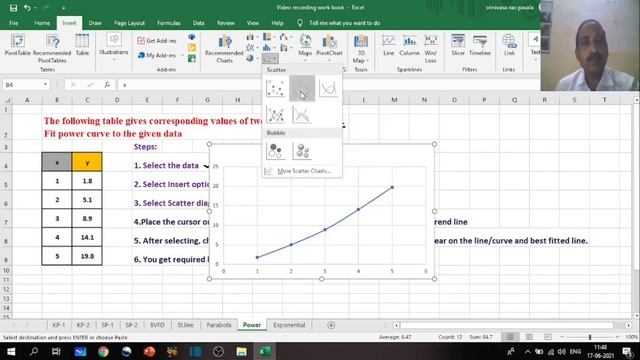Click Get Add-ins
The image size is (640, 360).
click(158, 40)
